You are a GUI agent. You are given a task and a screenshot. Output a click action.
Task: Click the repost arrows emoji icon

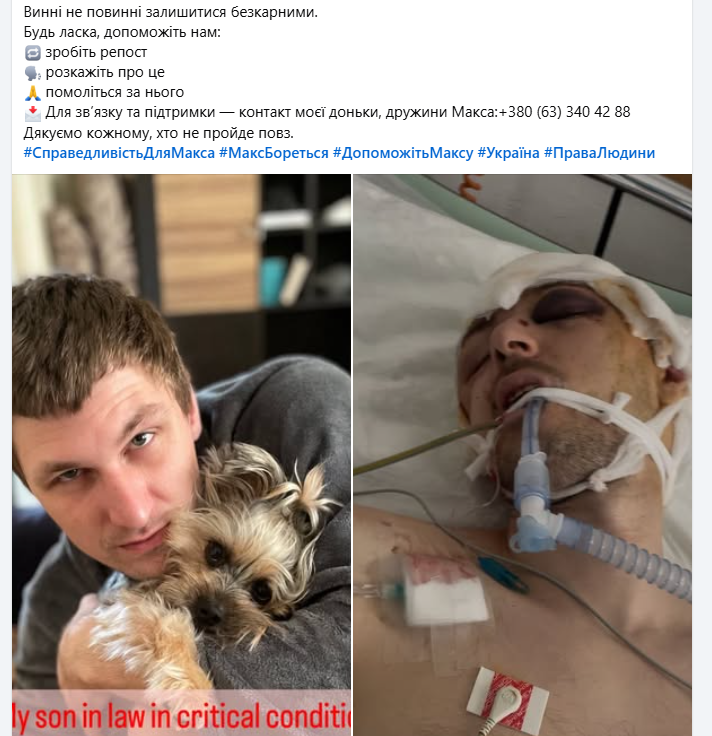[32, 53]
